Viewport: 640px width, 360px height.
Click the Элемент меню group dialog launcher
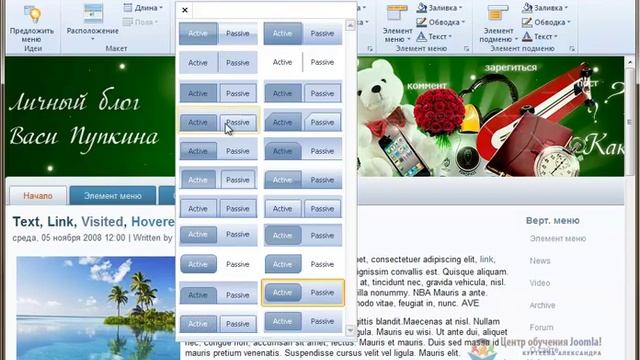click(x=467, y=49)
